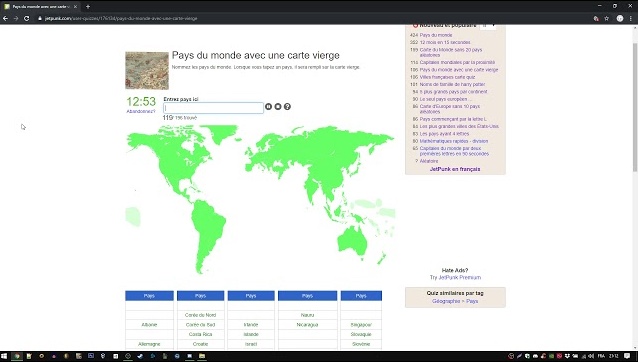Bookmark this page with the star icon
The height and width of the screenshot is (362, 638).
coord(607,18)
